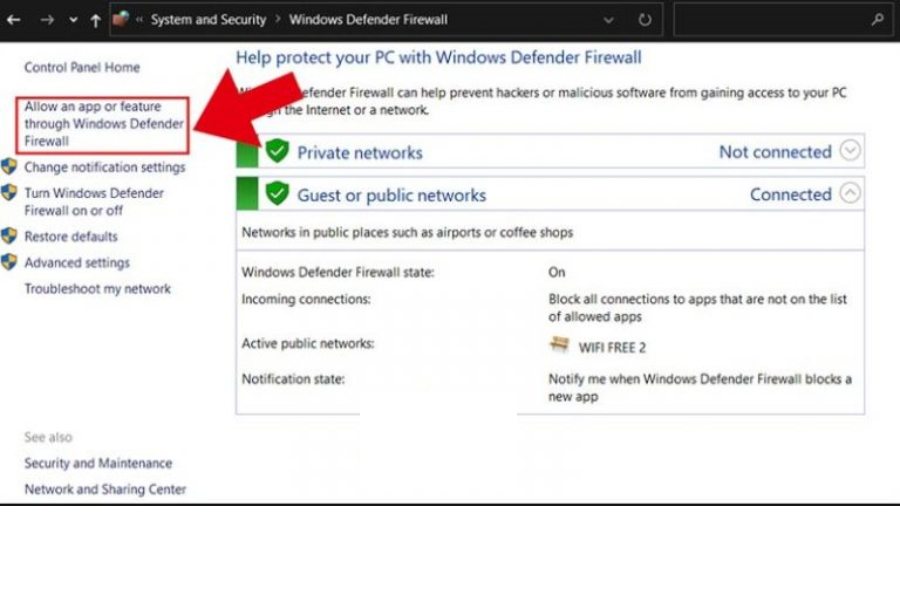Click green shield icon for Guest or public networks
The width and height of the screenshot is (900, 600).
[277, 193]
